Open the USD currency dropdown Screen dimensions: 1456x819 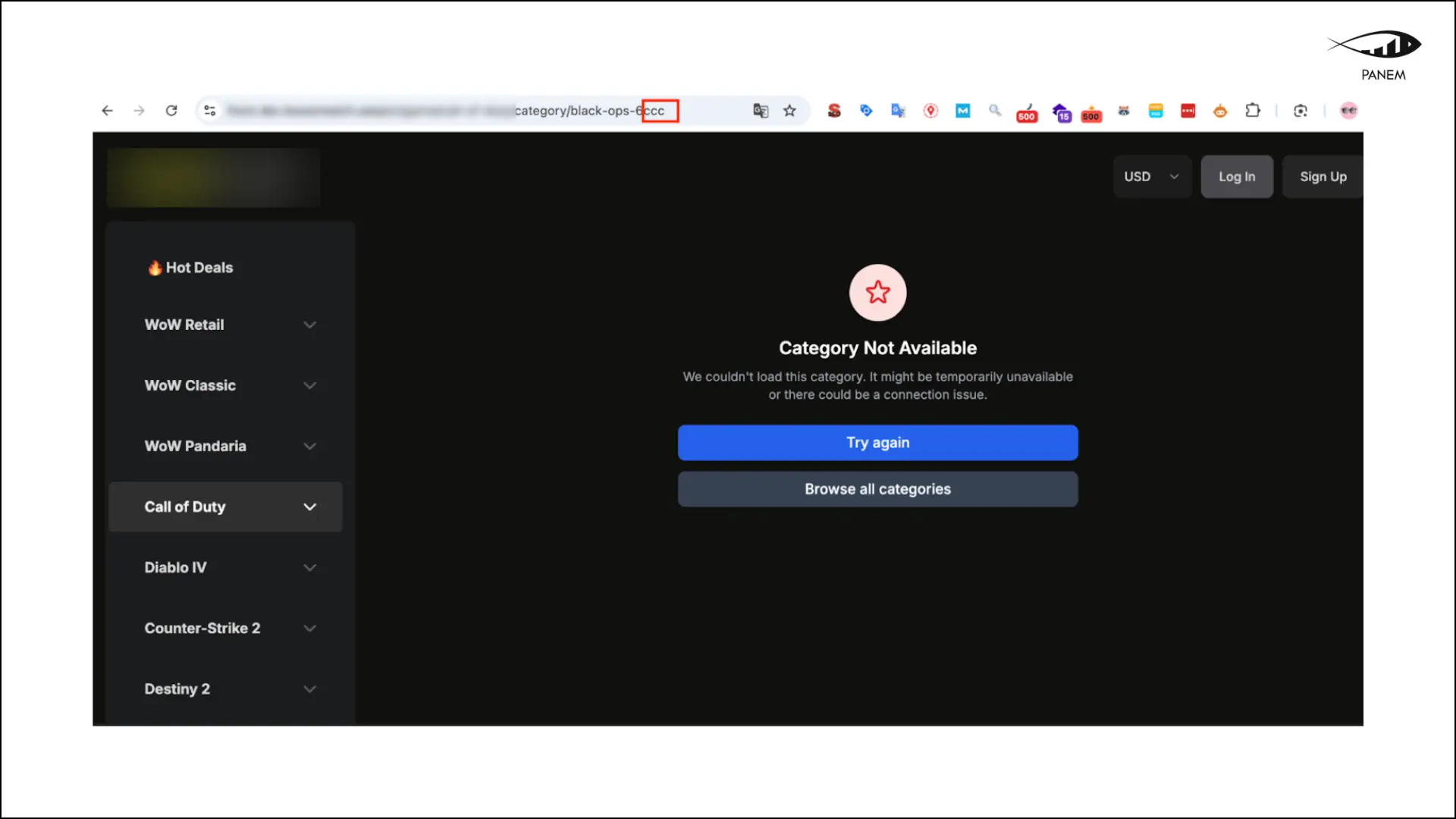(x=1151, y=177)
